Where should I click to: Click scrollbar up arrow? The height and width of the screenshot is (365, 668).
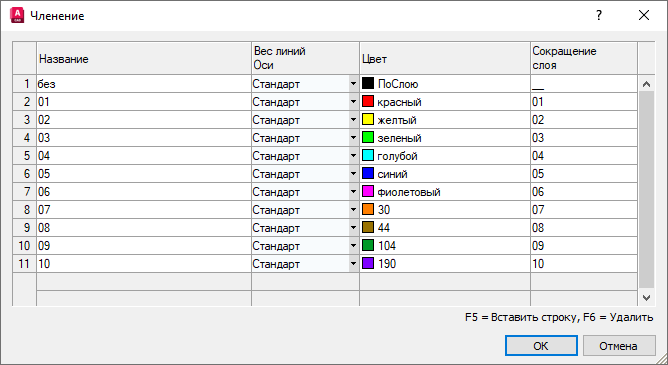[646, 84]
